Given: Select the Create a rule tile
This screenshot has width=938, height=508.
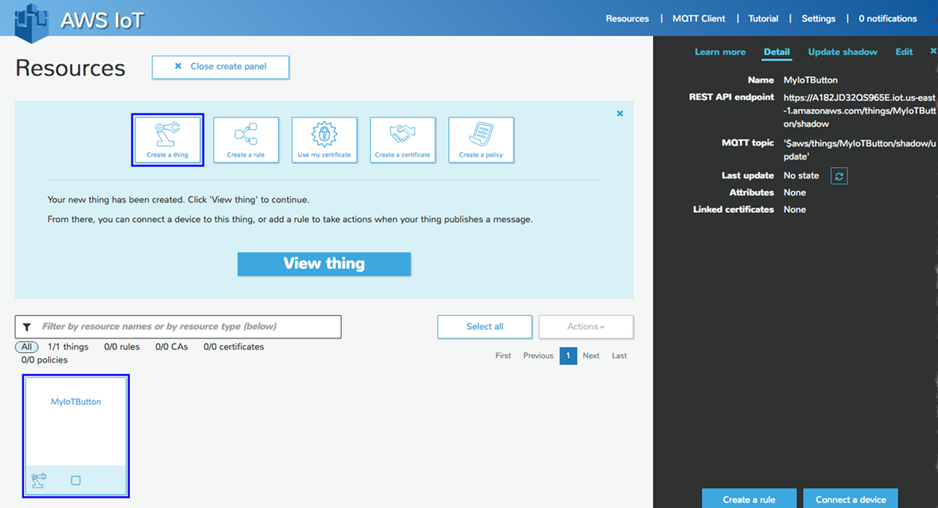Looking at the screenshot, I should pos(246,140).
